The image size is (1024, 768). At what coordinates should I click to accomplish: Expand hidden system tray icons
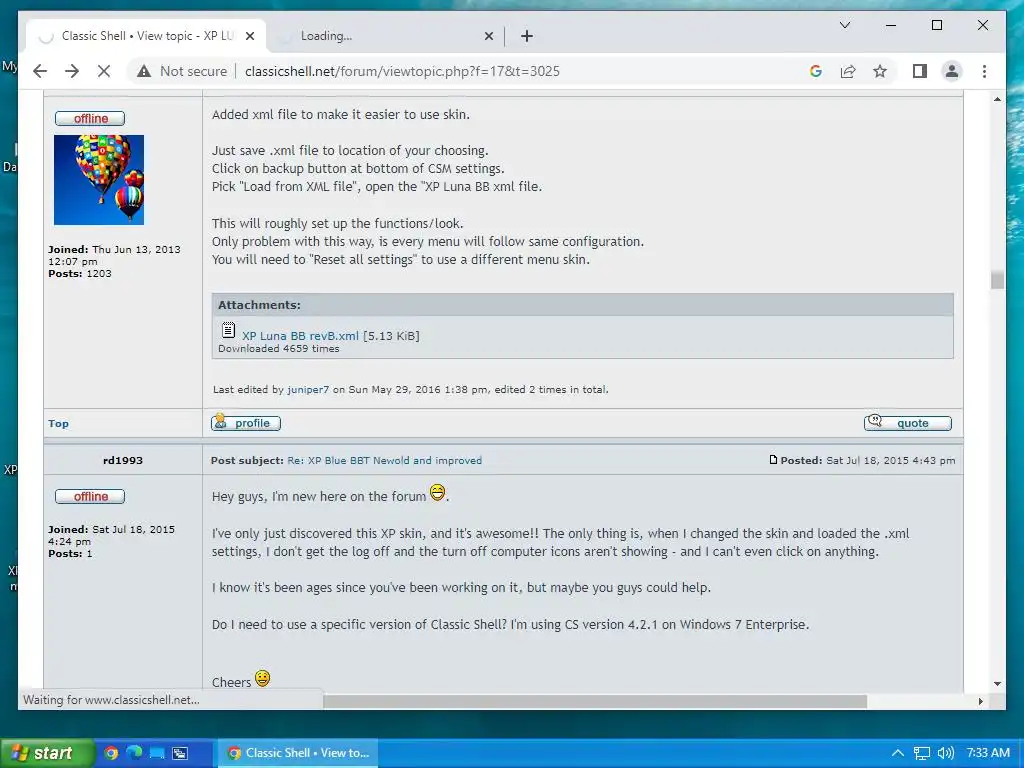click(x=897, y=753)
